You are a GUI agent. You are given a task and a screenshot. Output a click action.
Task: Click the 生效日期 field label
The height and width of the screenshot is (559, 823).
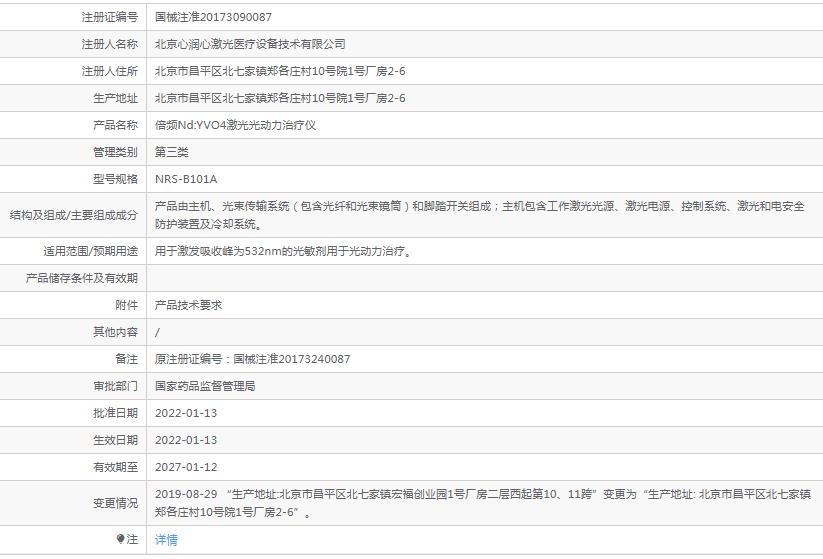115,440
